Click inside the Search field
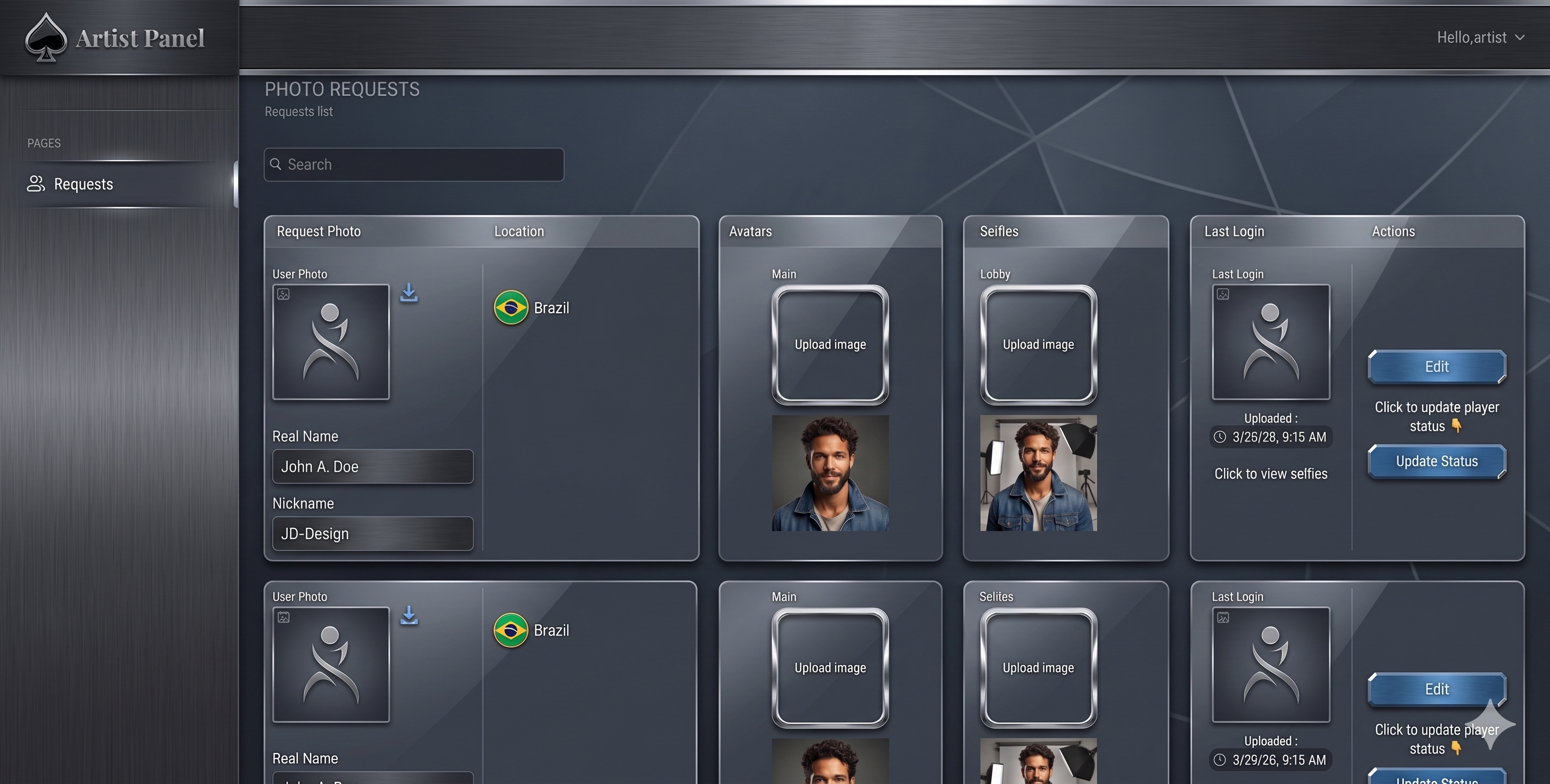The image size is (1550, 784). pyautogui.click(x=415, y=164)
